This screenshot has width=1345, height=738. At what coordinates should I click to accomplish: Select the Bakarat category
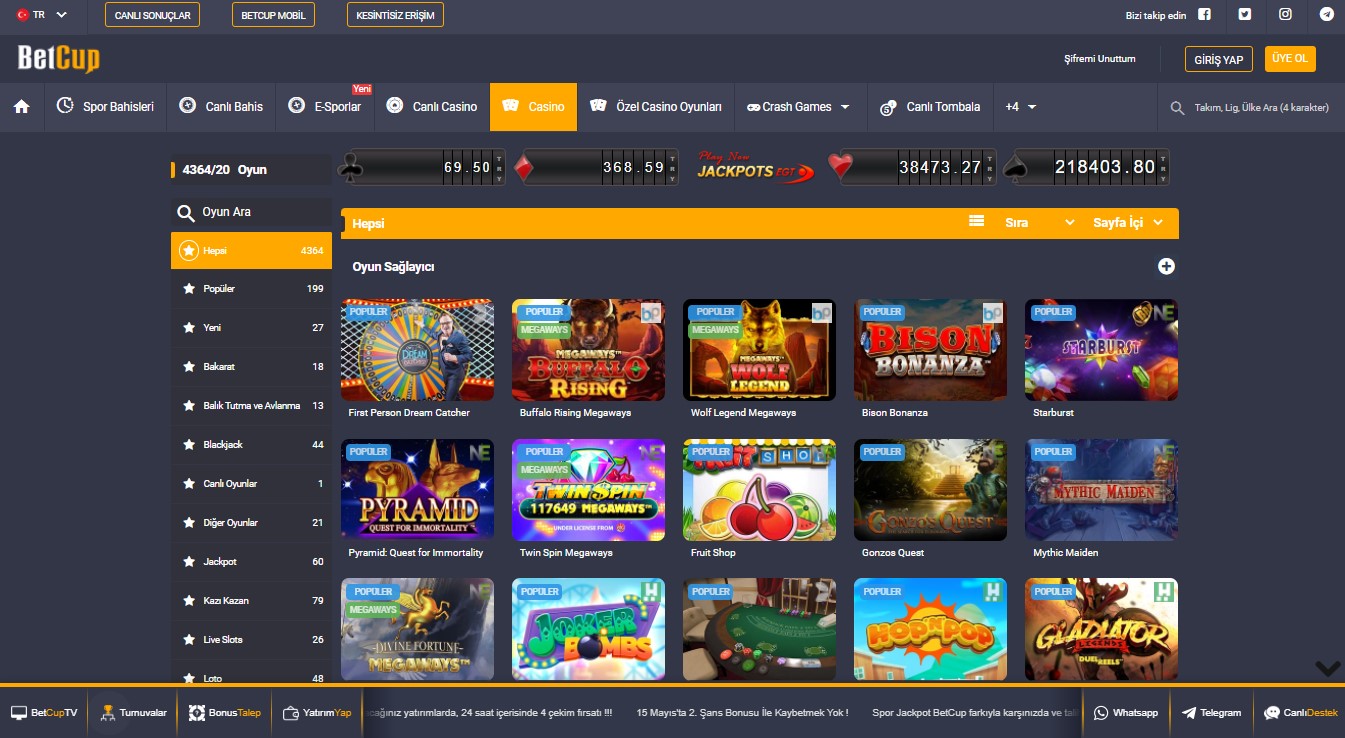click(x=251, y=367)
